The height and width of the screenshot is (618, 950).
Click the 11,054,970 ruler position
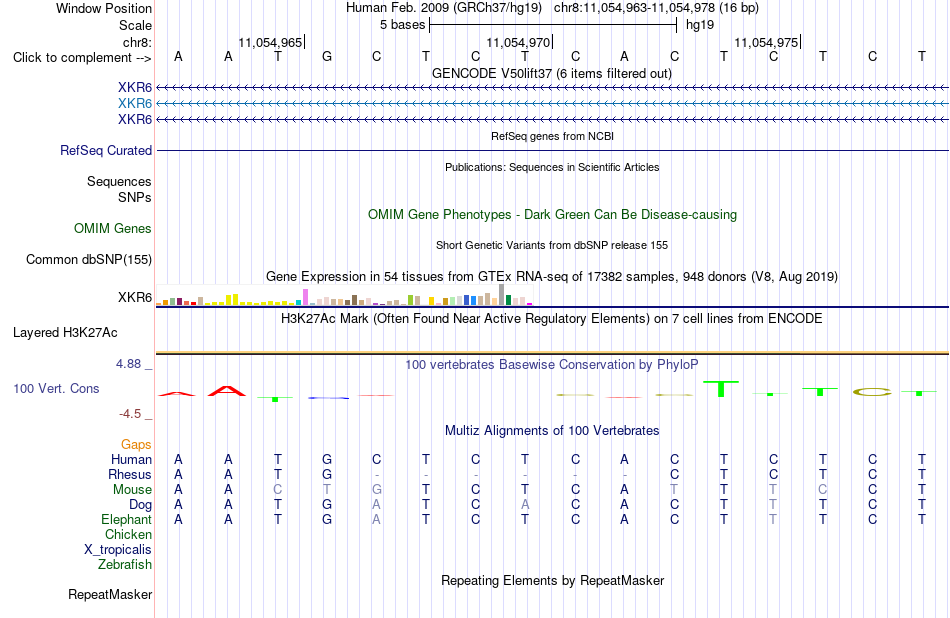[x=519, y=42]
